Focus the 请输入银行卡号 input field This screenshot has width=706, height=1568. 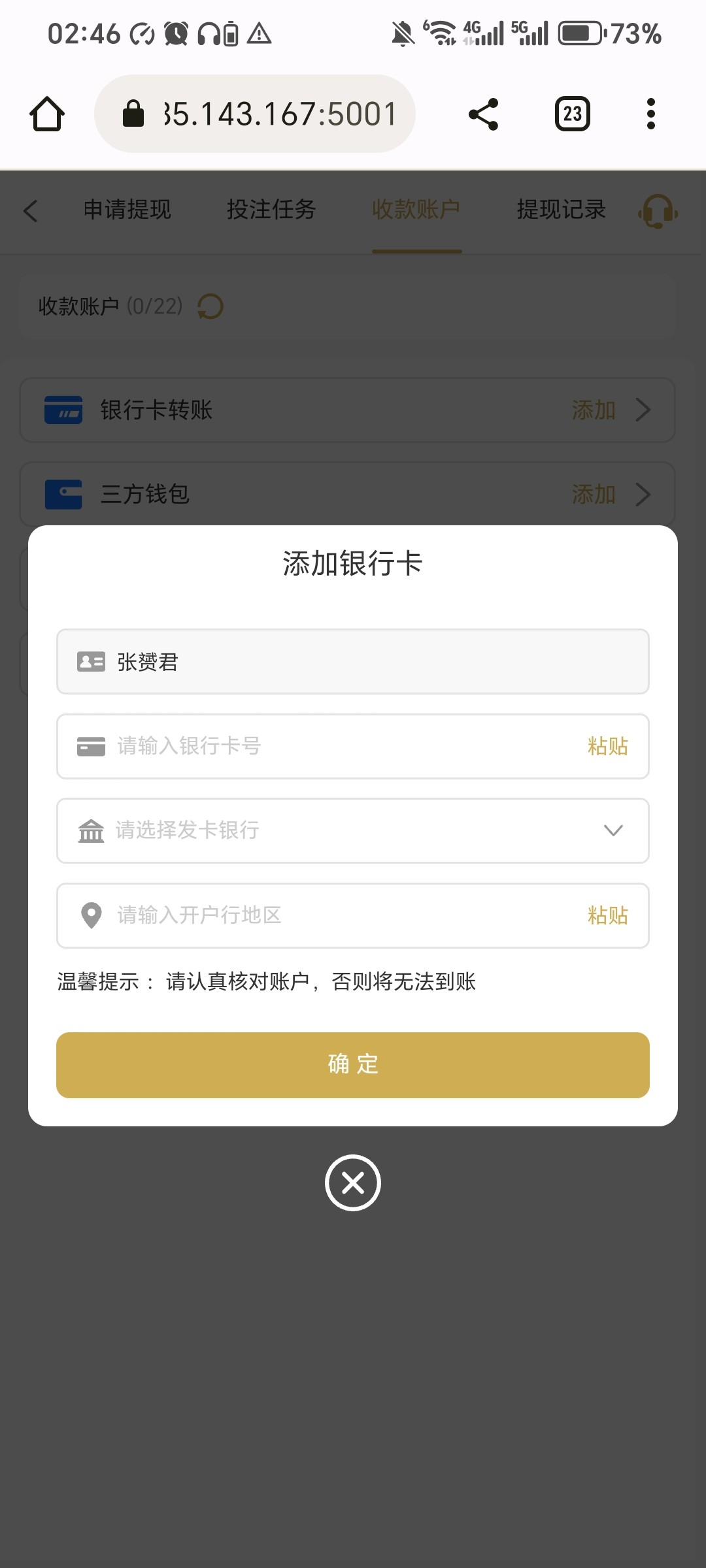340,746
